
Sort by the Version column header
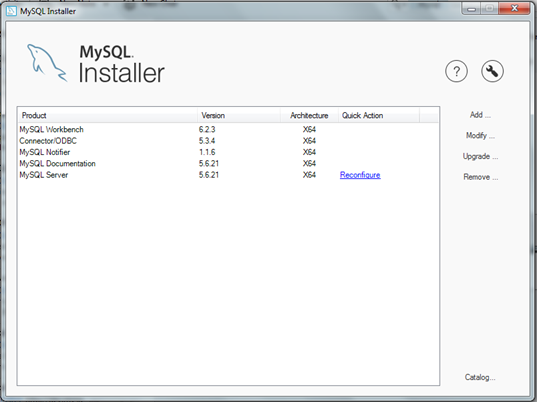[239, 115]
